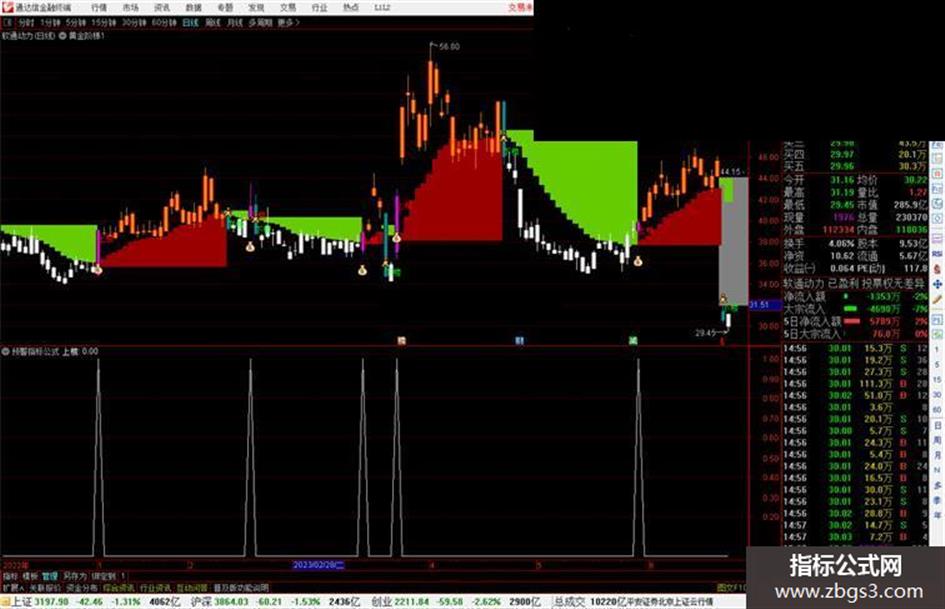Click the circle icon beside 预警指标公式
Viewport: 945px width, 609px height.
pyautogui.click(x=6, y=351)
